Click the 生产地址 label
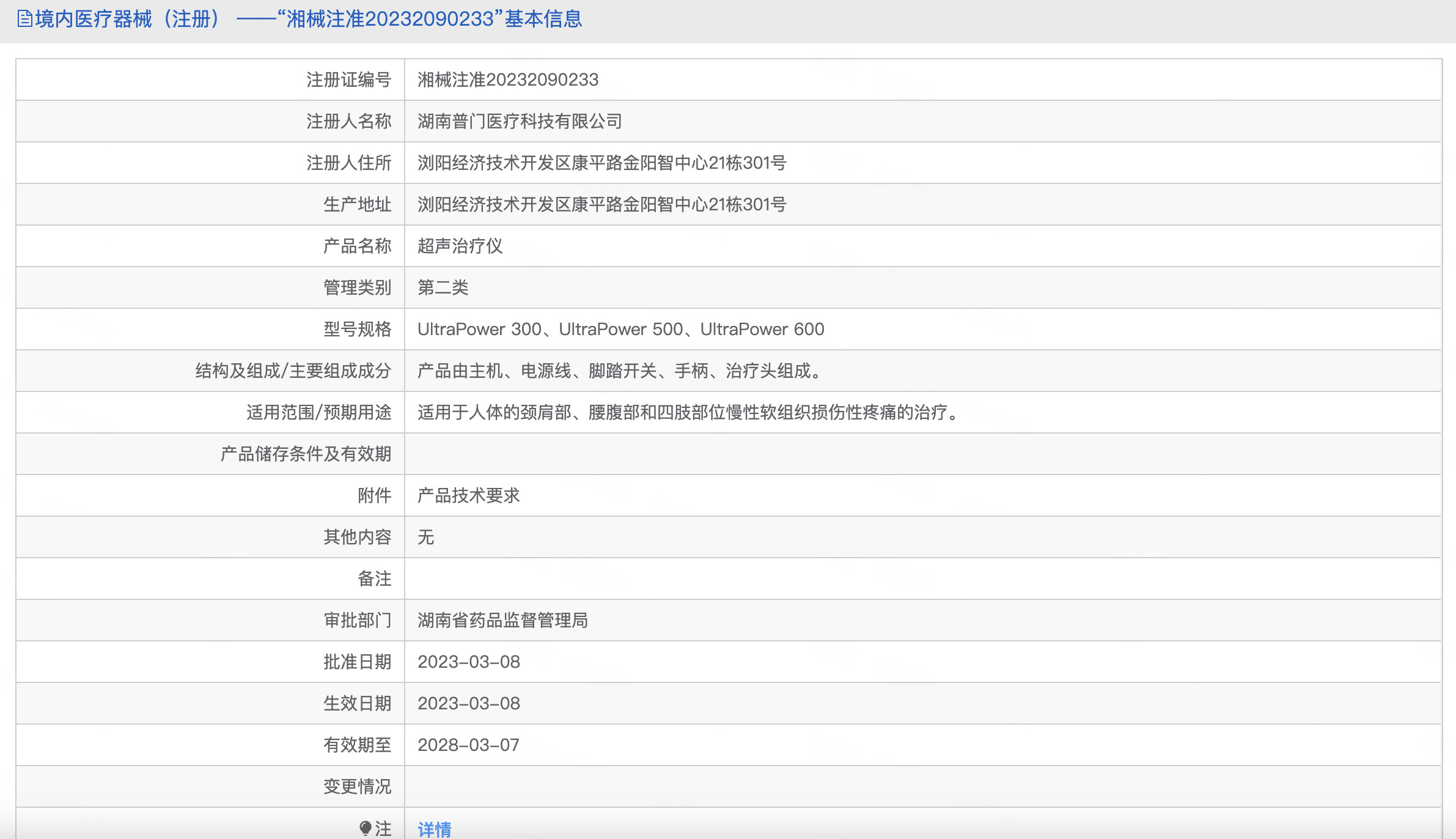This screenshot has width=1456, height=839. coord(358,204)
